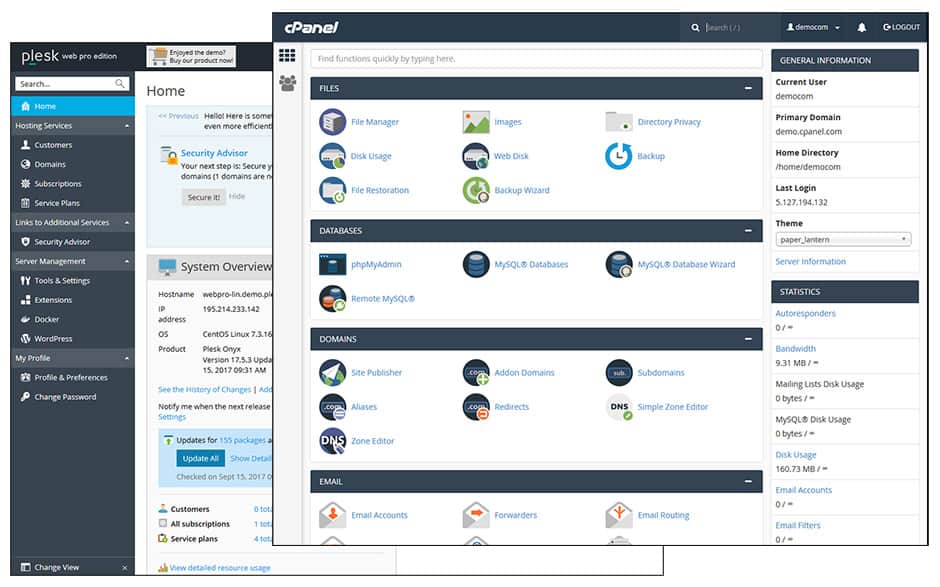The image size is (940, 587).
Task: Open Aliases icon in Domains
Action: (x=332, y=407)
